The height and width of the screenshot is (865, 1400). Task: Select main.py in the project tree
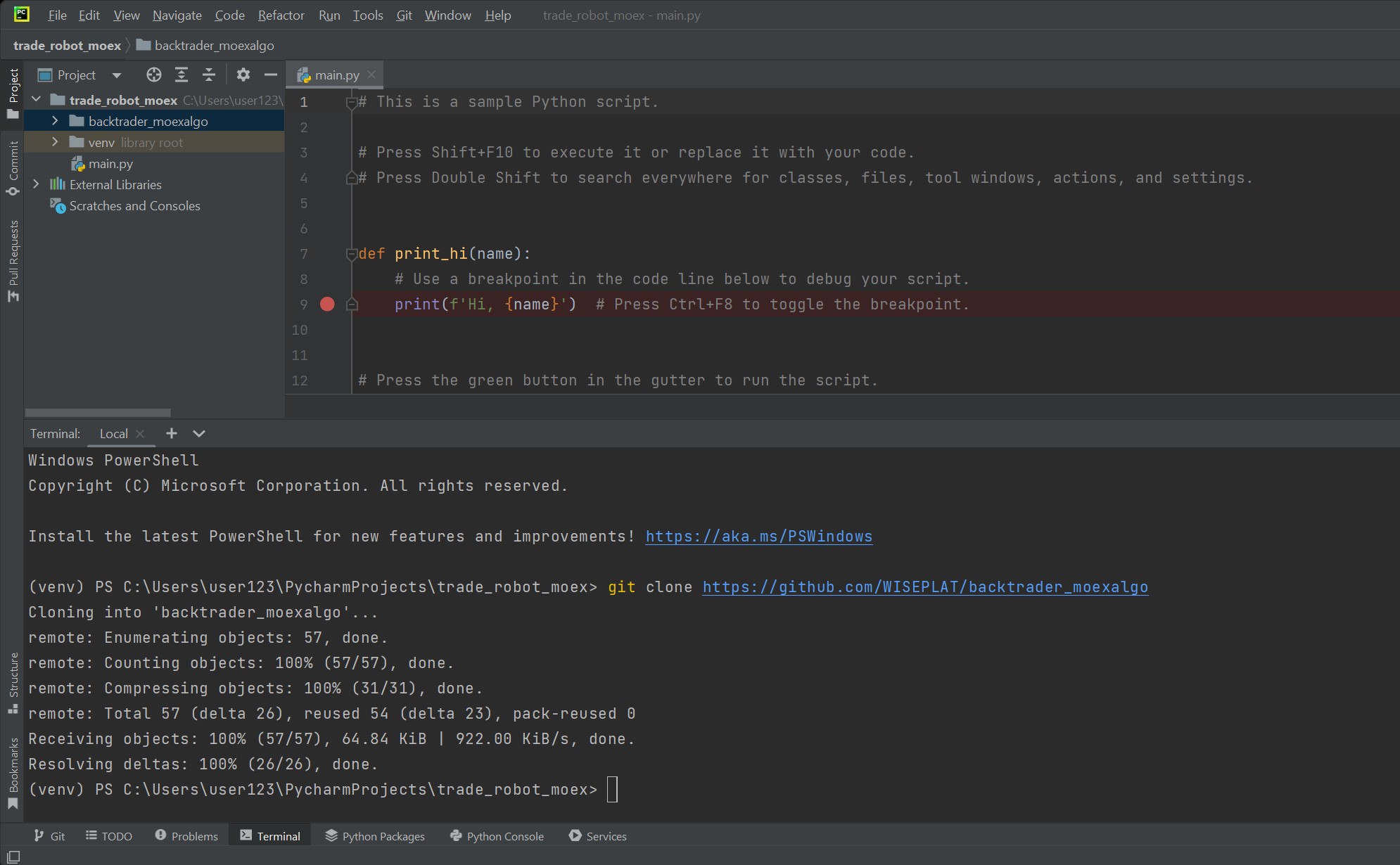coord(110,163)
